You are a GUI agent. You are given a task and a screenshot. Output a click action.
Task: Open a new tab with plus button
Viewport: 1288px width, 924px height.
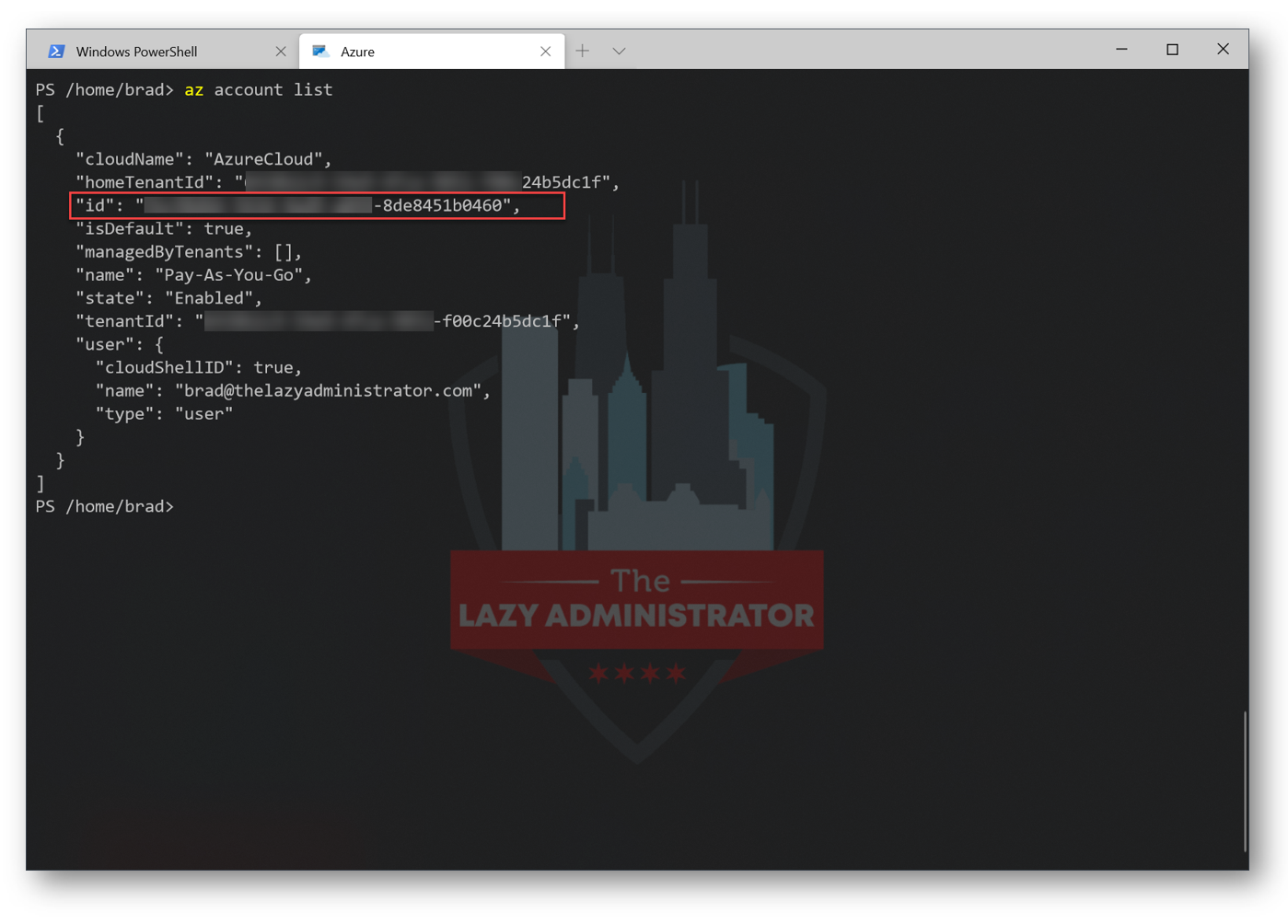[583, 52]
